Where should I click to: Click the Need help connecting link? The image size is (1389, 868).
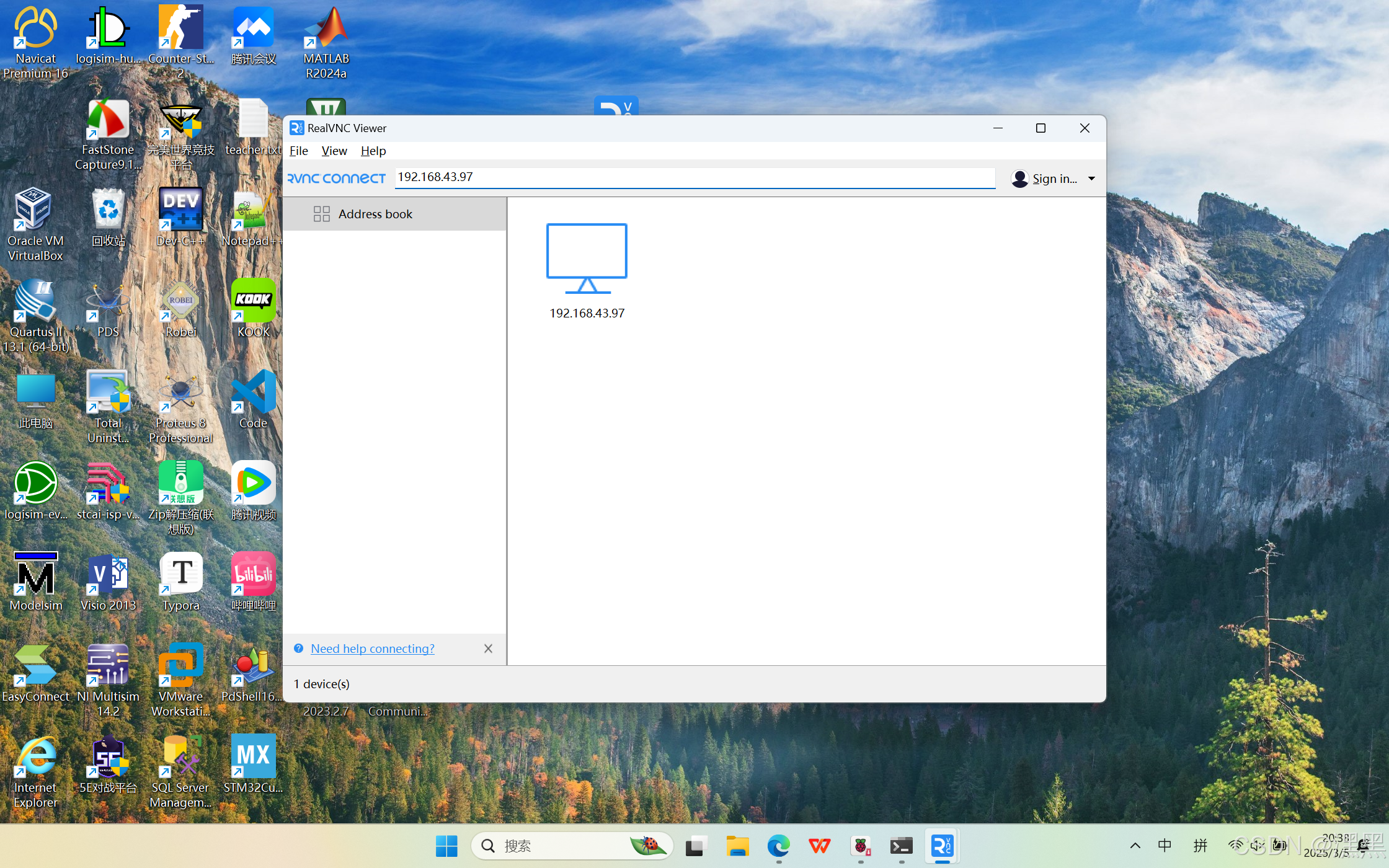pos(372,649)
